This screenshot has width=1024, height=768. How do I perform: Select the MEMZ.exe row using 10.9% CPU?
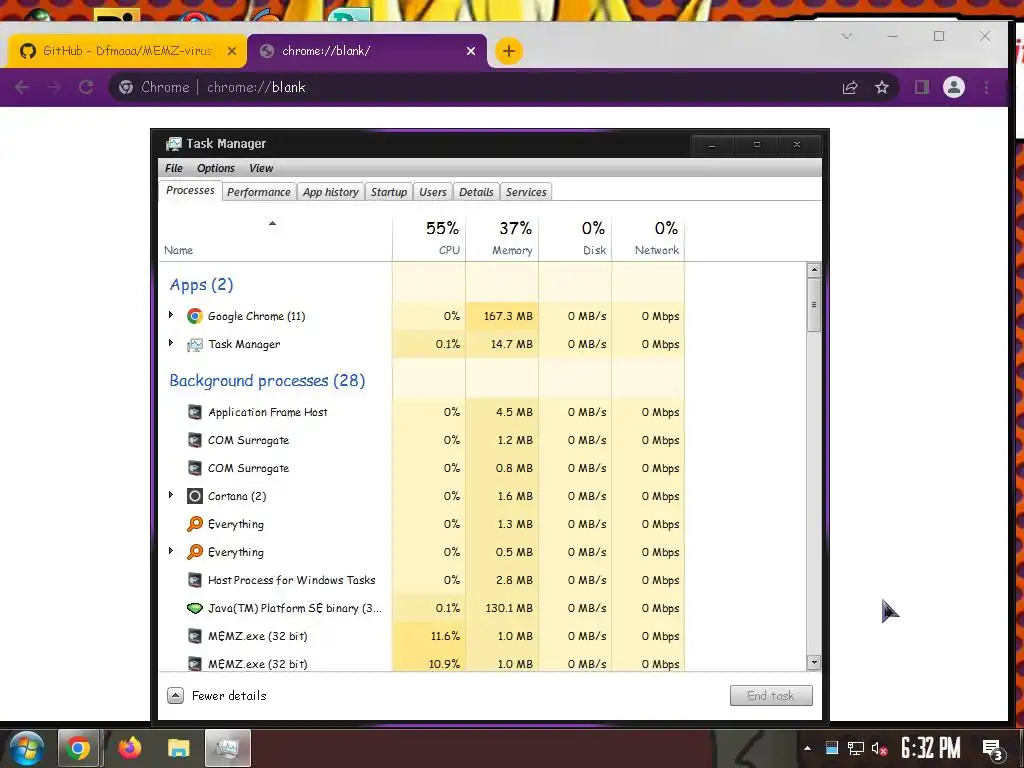(x=421, y=663)
